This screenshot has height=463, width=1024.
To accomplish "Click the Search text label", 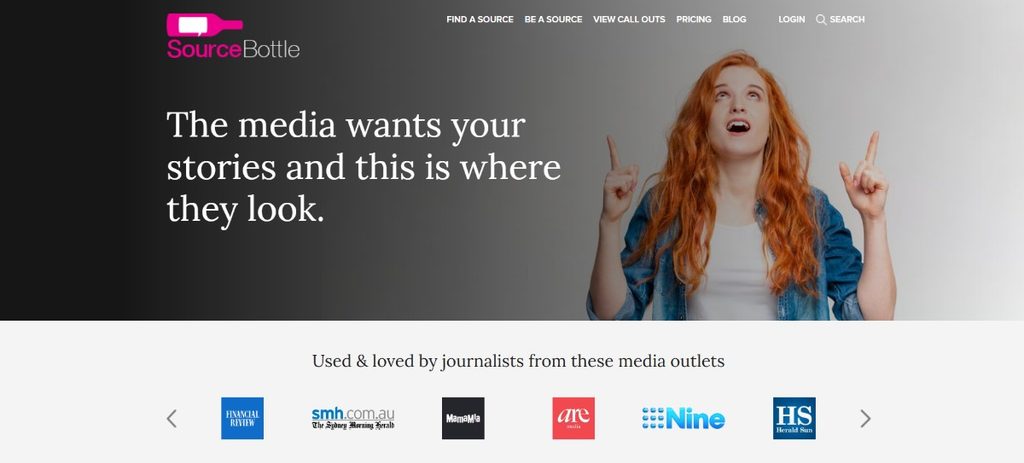I will tap(847, 20).
